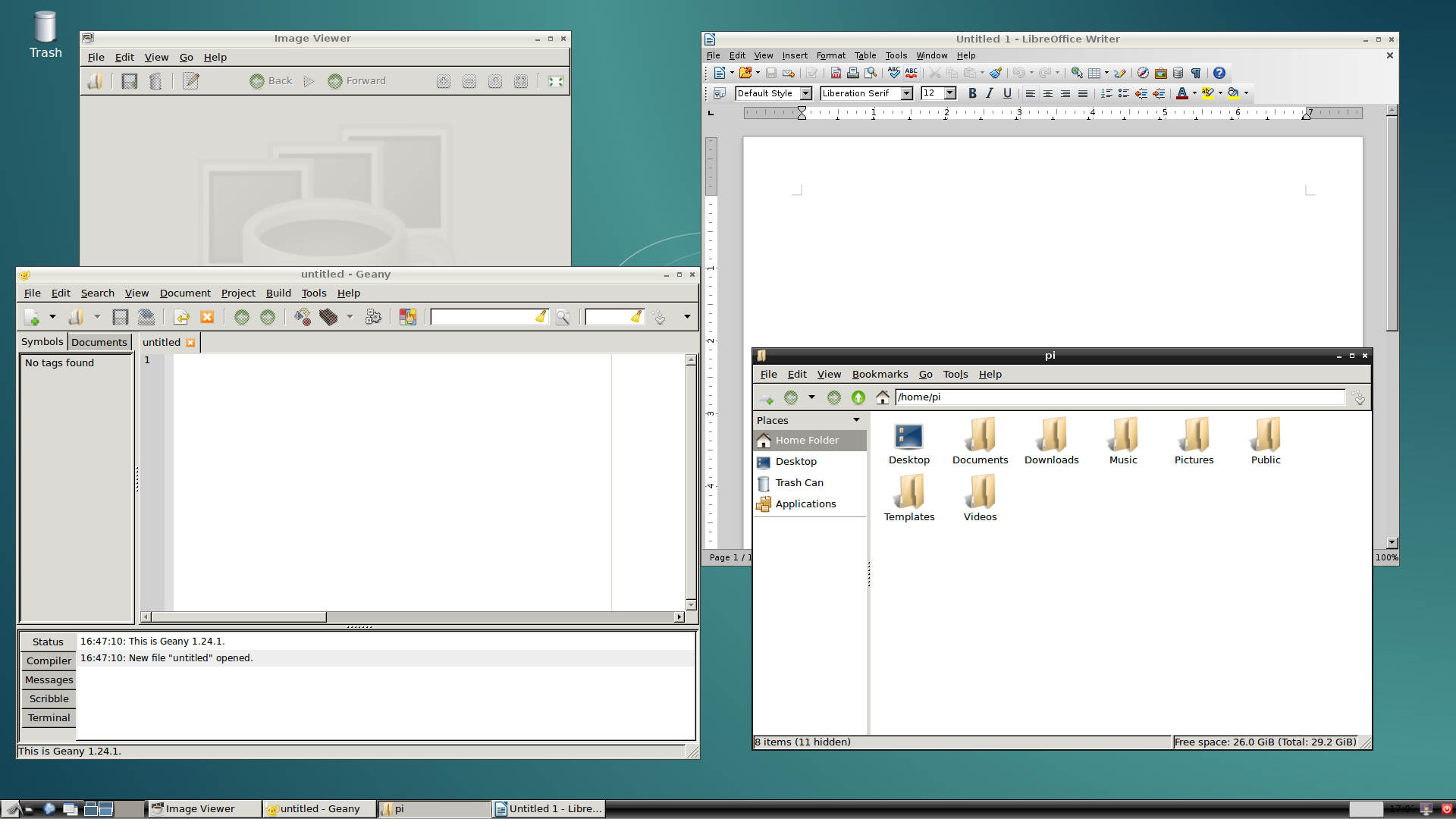Switch to Compiler tab in Geany
The height and width of the screenshot is (819, 1456).
point(49,661)
